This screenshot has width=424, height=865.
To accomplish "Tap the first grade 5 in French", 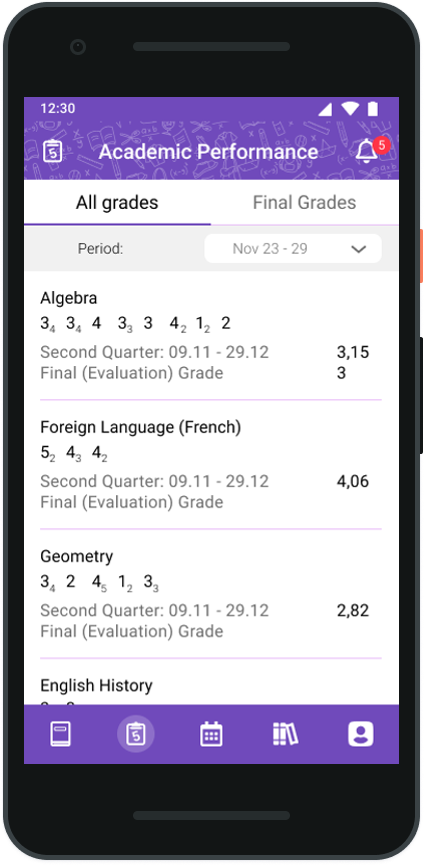I will pos(47,453).
